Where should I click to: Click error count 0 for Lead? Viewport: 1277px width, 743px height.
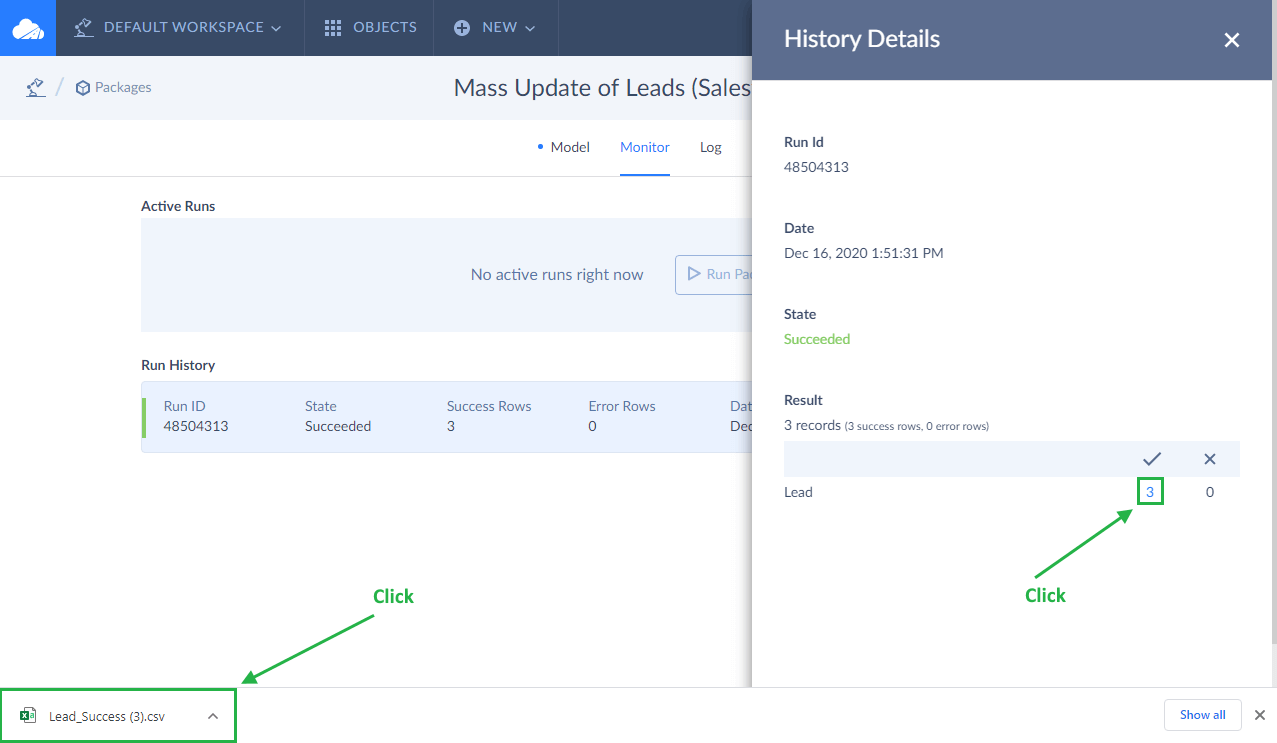point(1210,492)
